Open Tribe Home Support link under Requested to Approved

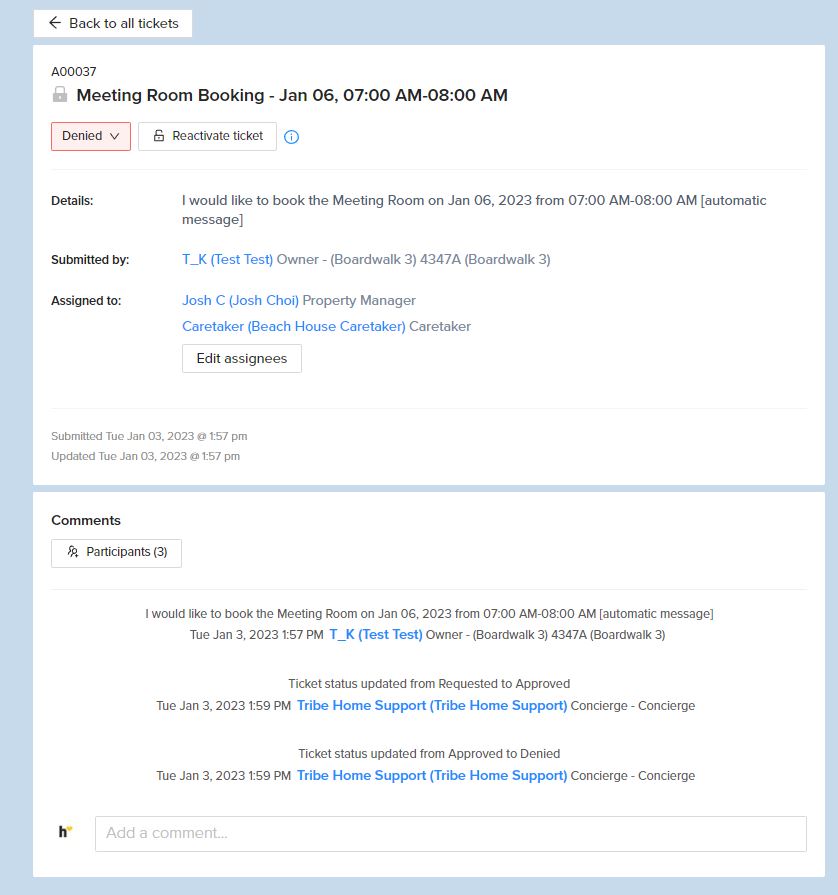tap(432, 705)
